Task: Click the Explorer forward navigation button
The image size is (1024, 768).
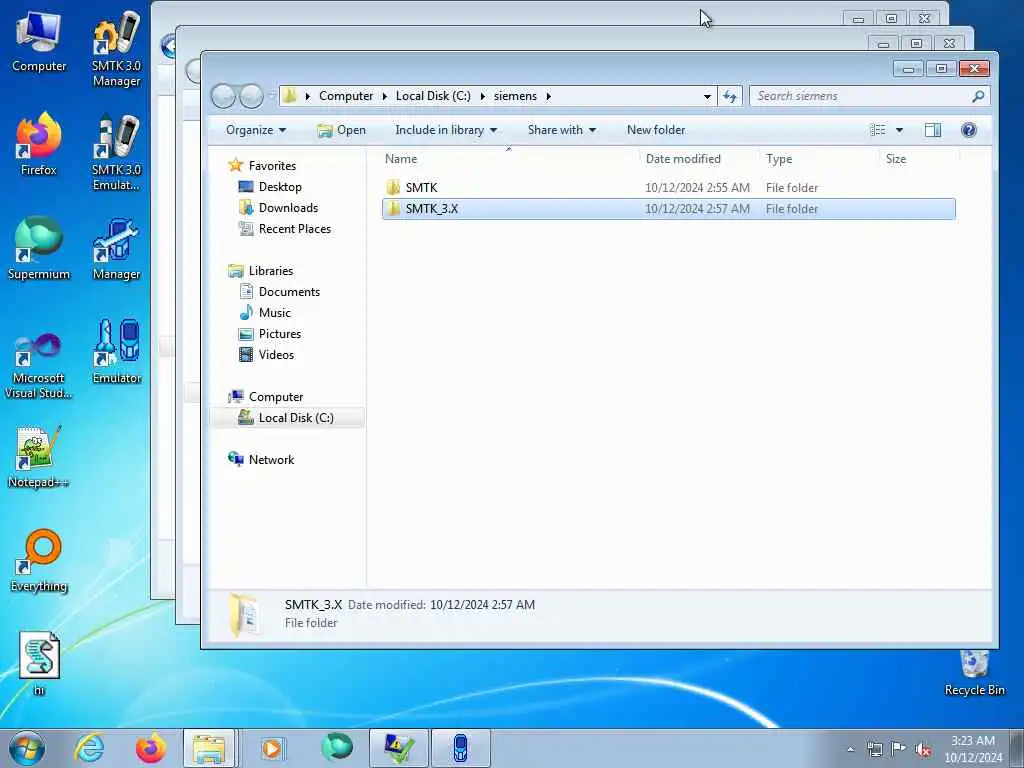Action: tap(251, 97)
